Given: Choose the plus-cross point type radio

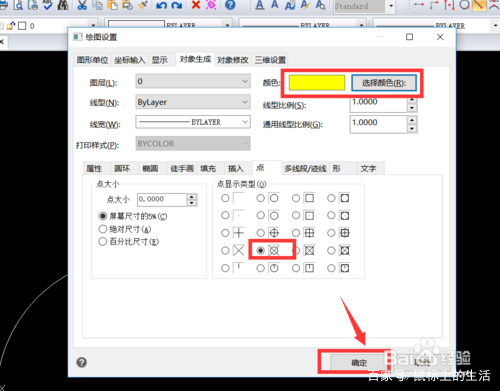Looking at the screenshot, I should pos(225,233).
